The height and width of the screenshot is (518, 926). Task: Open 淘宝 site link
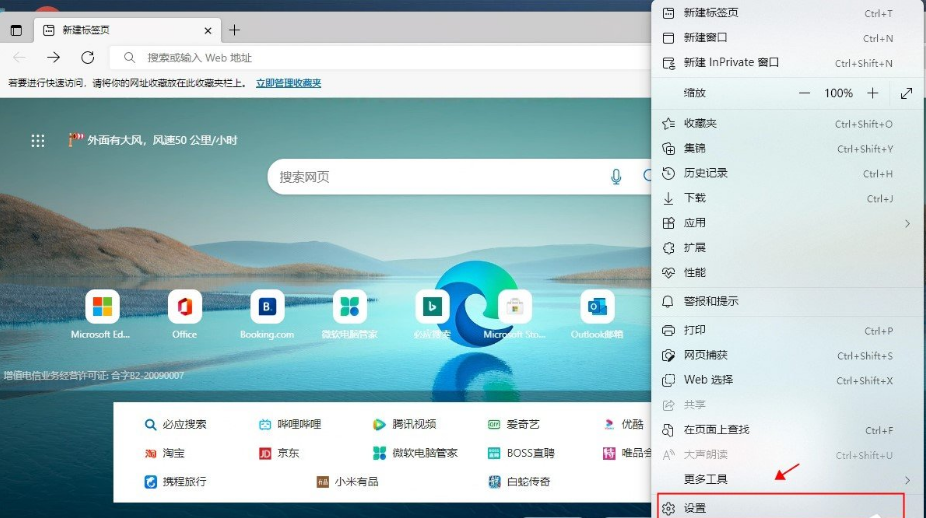[x=165, y=453]
